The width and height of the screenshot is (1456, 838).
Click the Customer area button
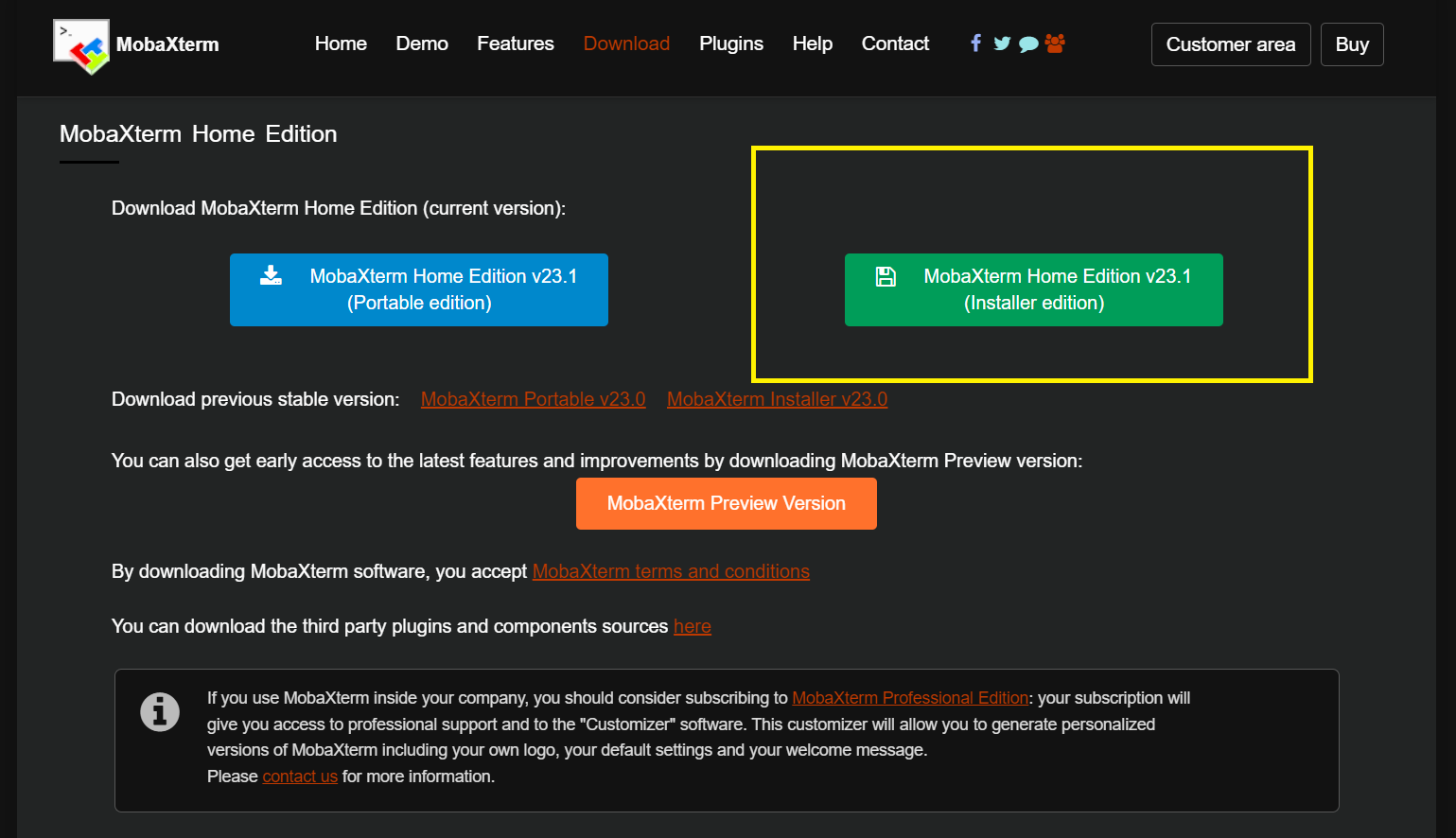(x=1231, y=44)
